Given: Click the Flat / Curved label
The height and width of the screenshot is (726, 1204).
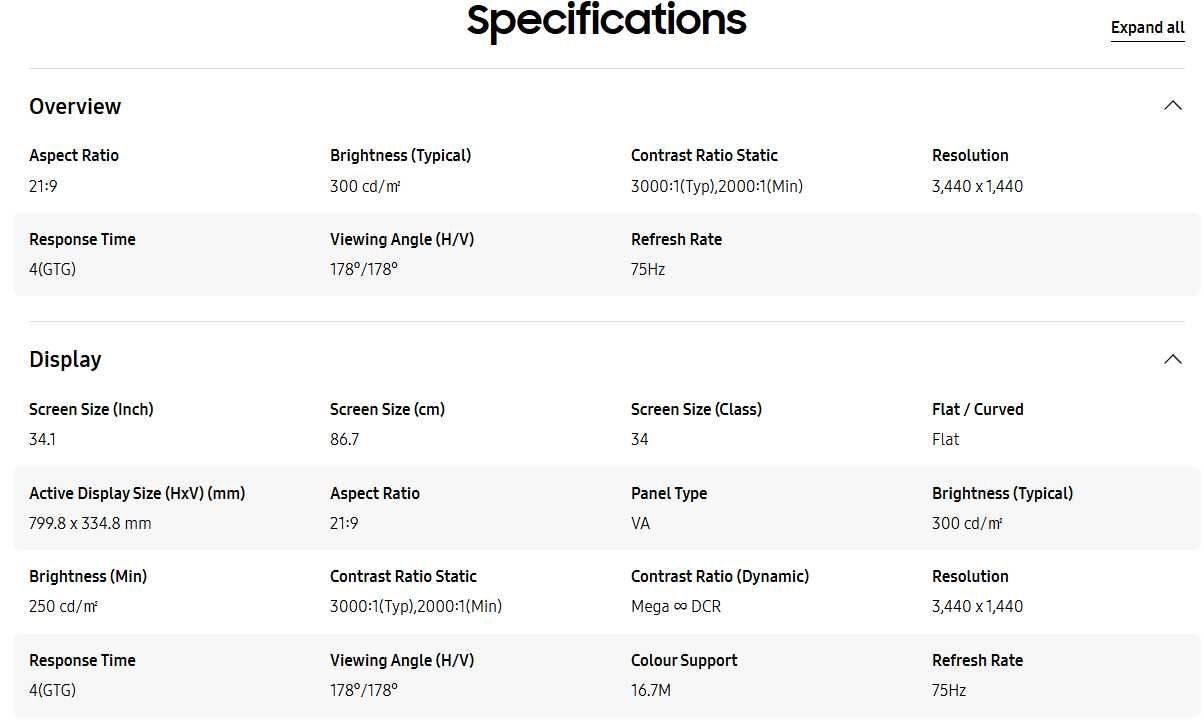Looking at the screenshot, I should [978, 409].
